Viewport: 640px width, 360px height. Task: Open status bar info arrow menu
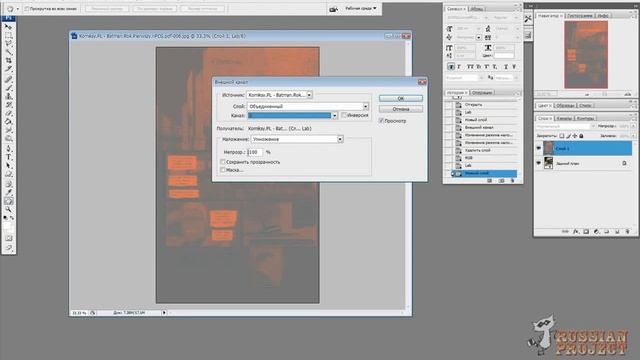(x=164, y=313)
